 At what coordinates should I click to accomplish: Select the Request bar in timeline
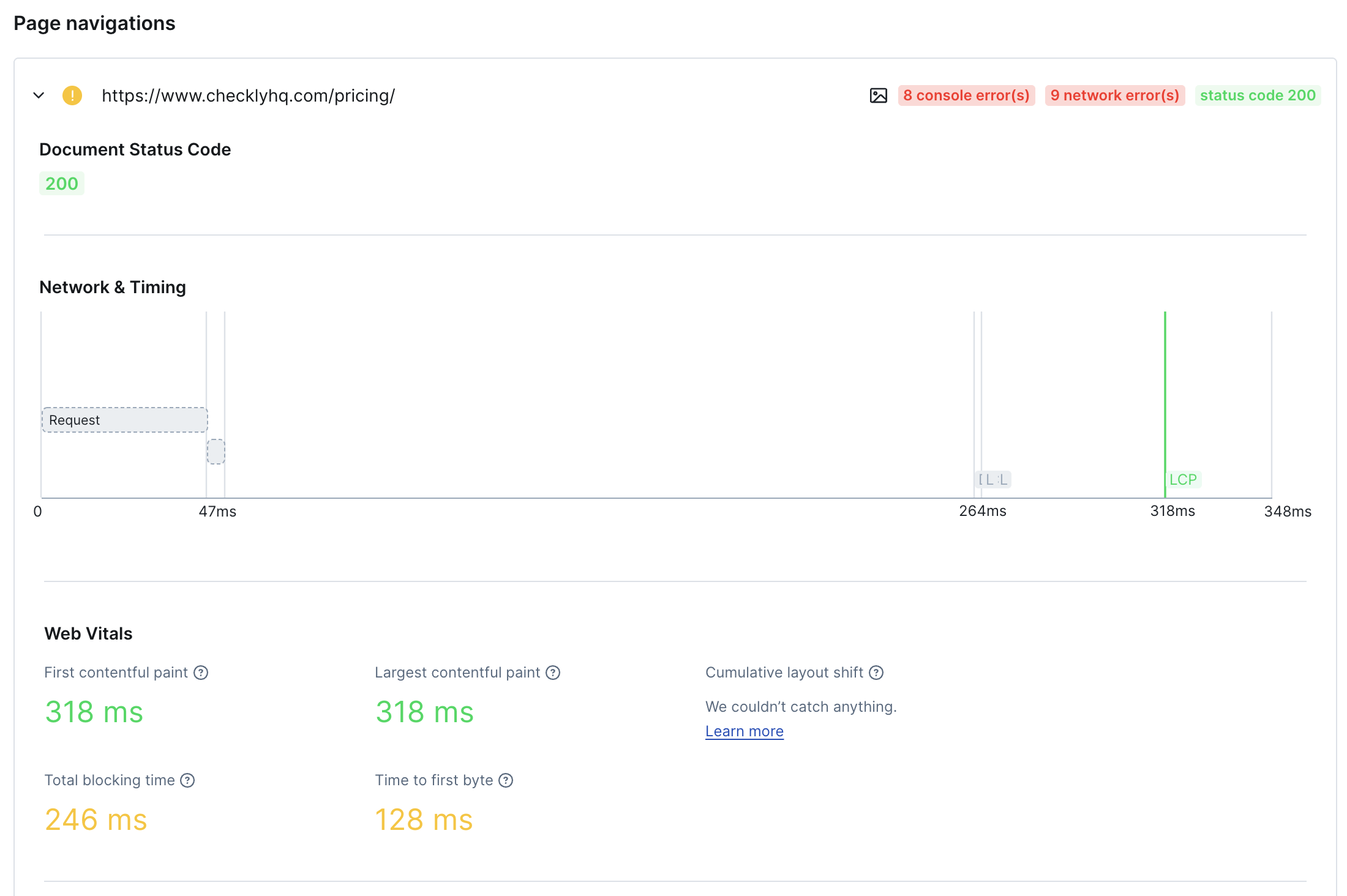(x=124, y=420)
